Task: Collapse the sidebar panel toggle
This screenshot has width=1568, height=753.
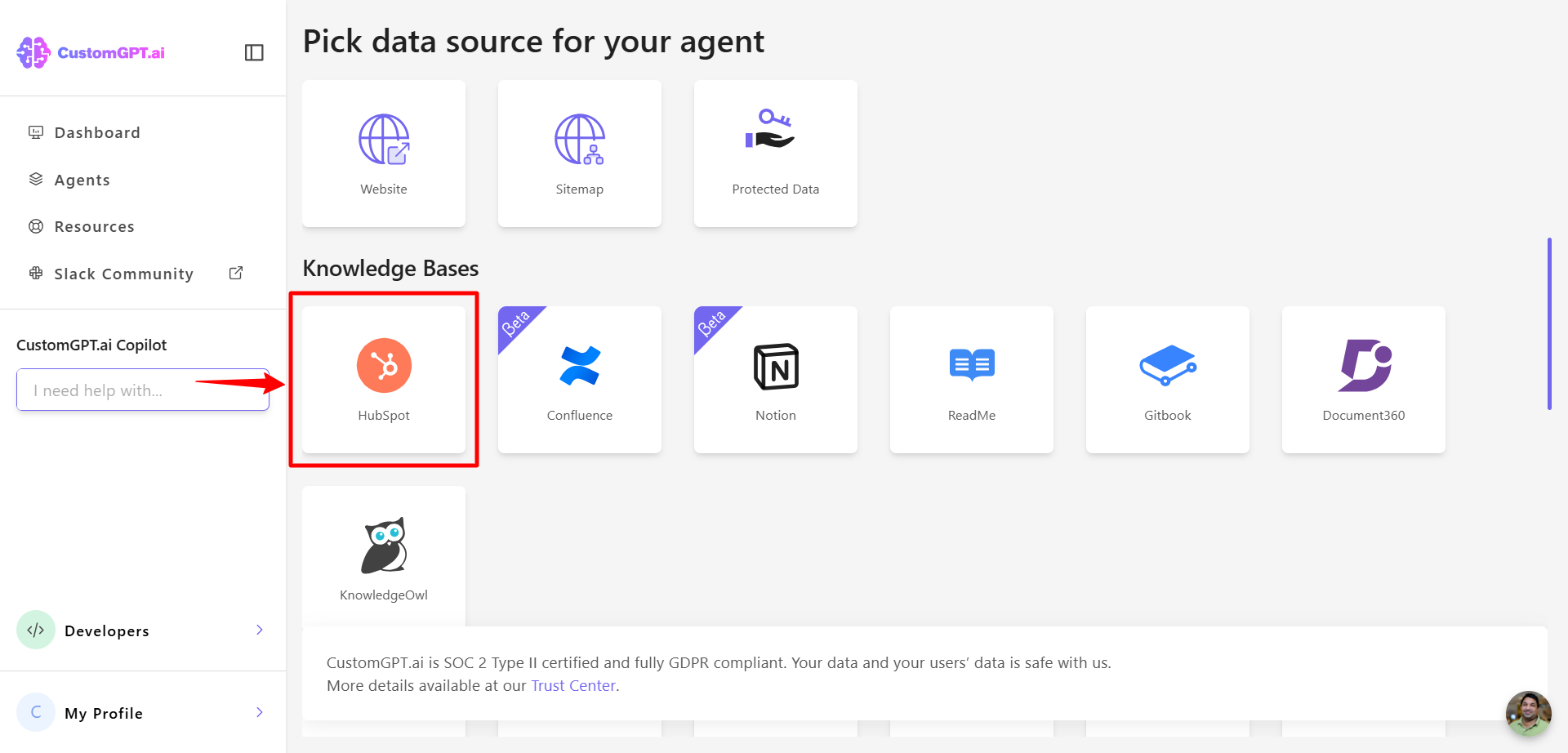Action: (254, 52)
